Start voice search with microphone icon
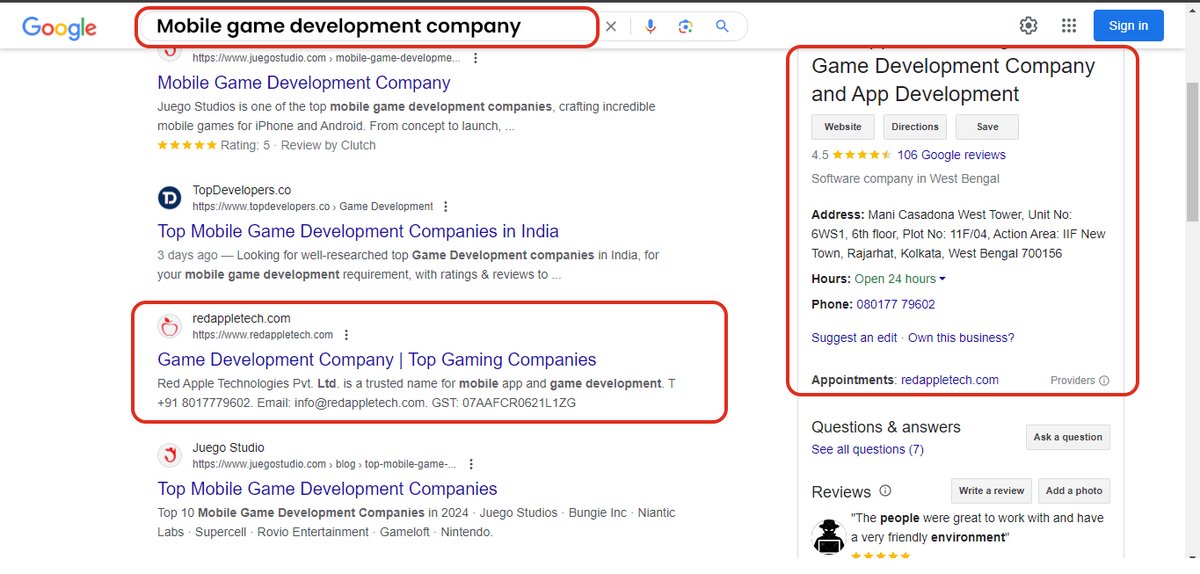 (x=650, y=26)
